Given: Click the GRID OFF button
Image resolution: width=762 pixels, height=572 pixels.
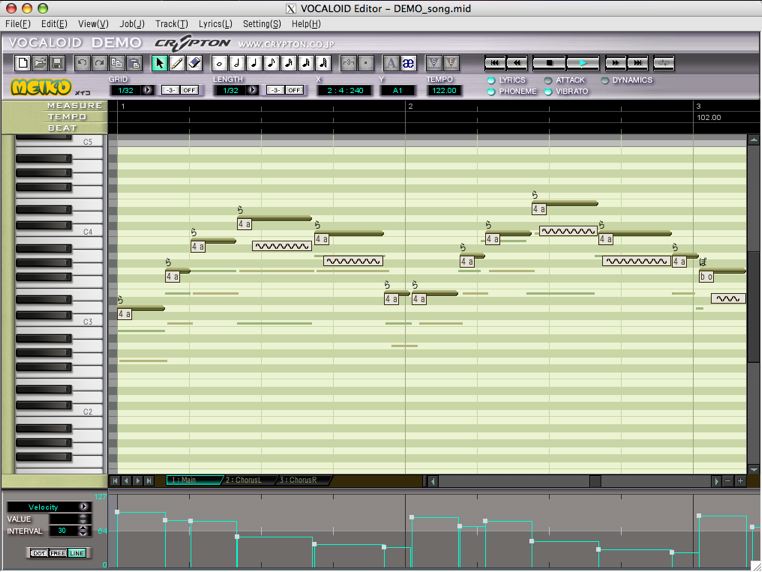Looking at the screenshot, I should pos(190,90).
